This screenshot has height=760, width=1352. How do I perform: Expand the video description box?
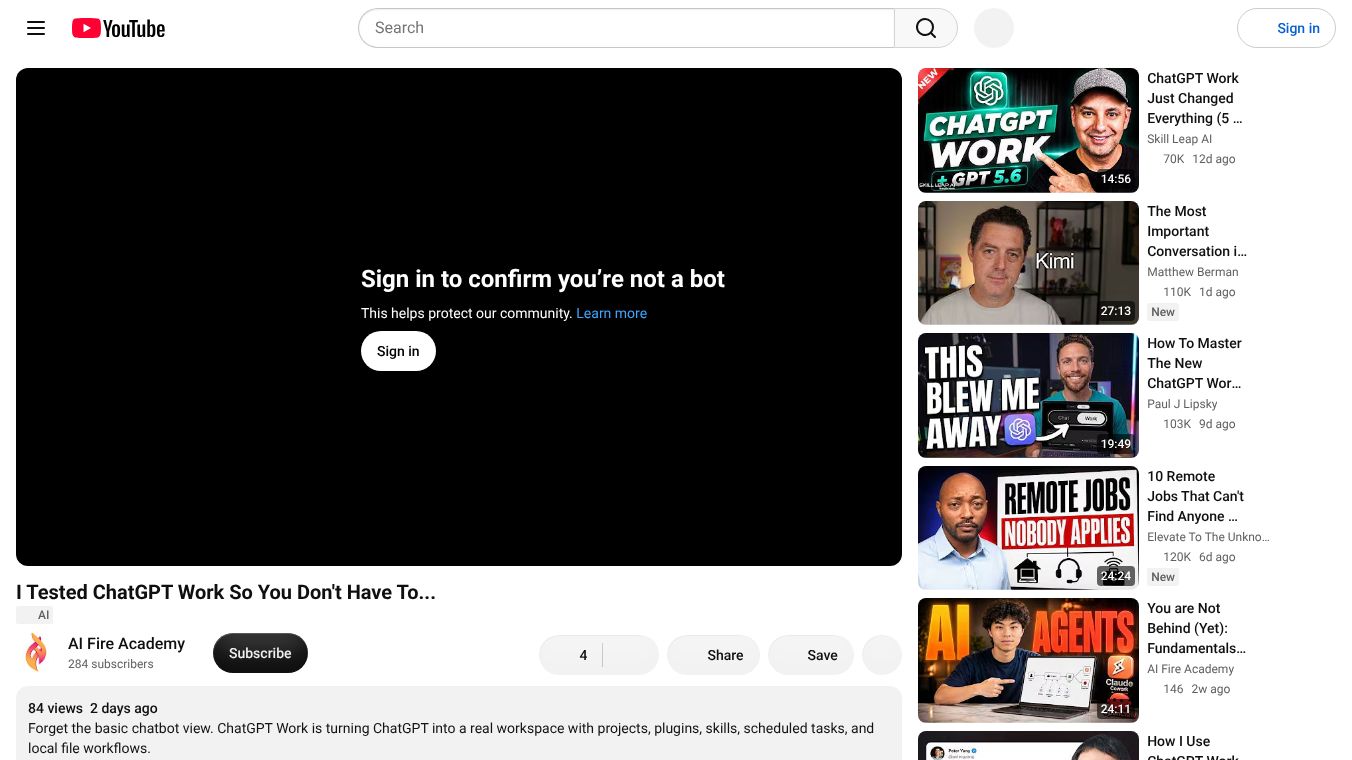pos(459,723)
